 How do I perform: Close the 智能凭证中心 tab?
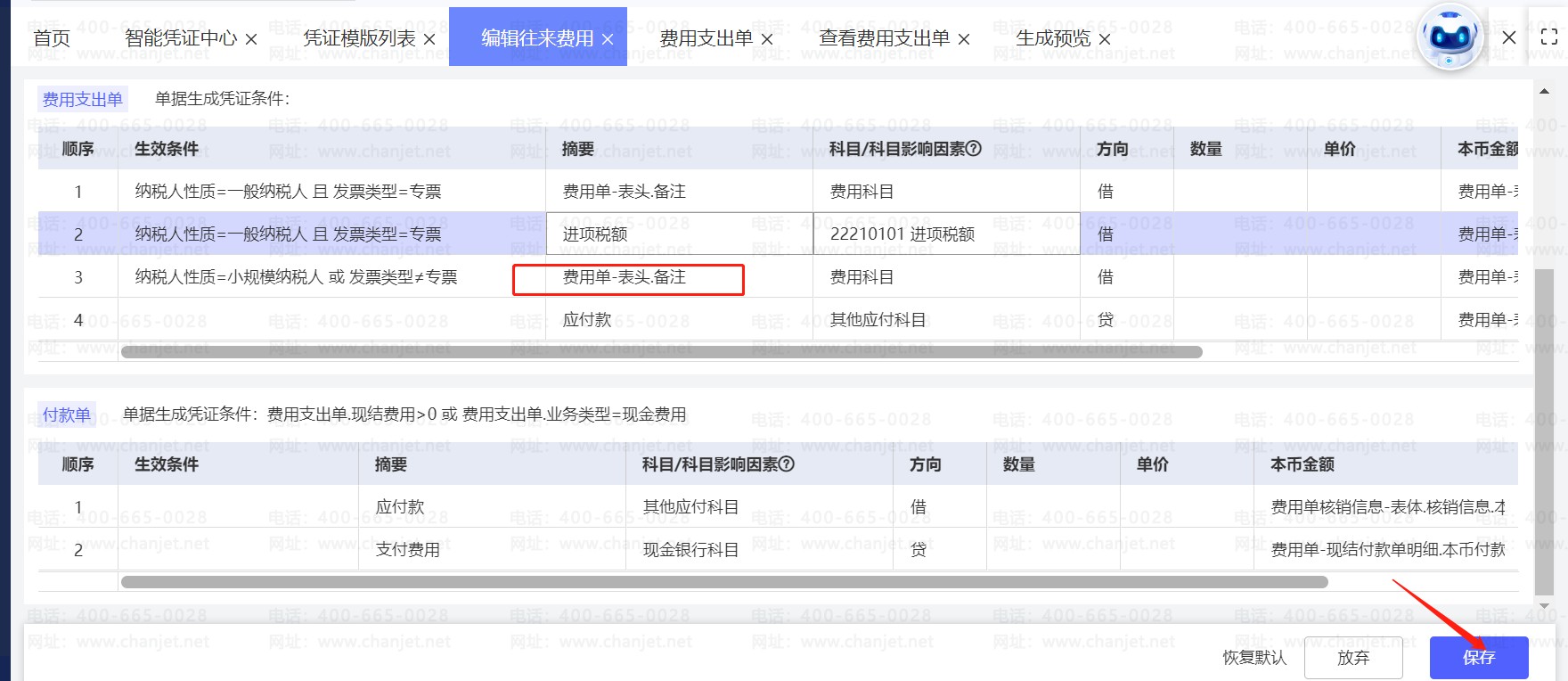(x=251, y=39)
